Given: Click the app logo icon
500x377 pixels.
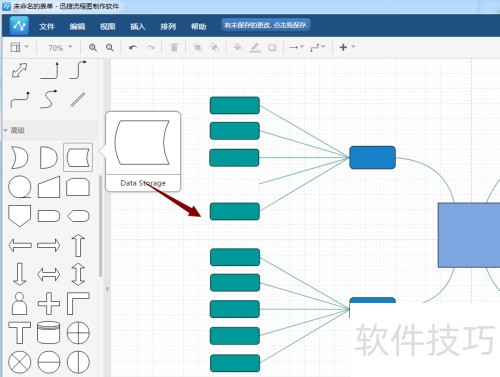Looking at the screenshot, I should (x=19, y=26).
